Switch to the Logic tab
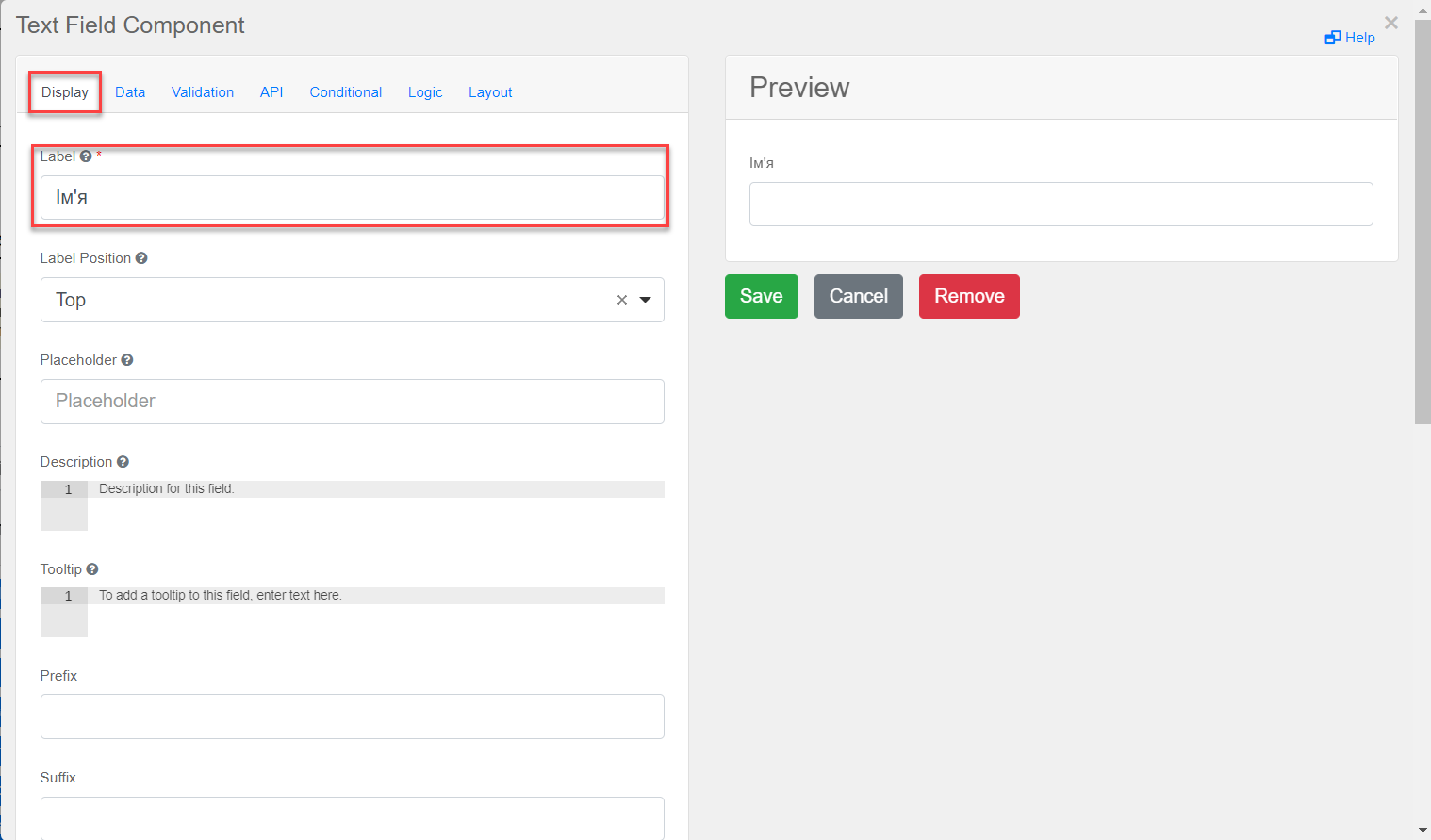The height and width of the screenshot is (840, 1431). pos(425,92)
